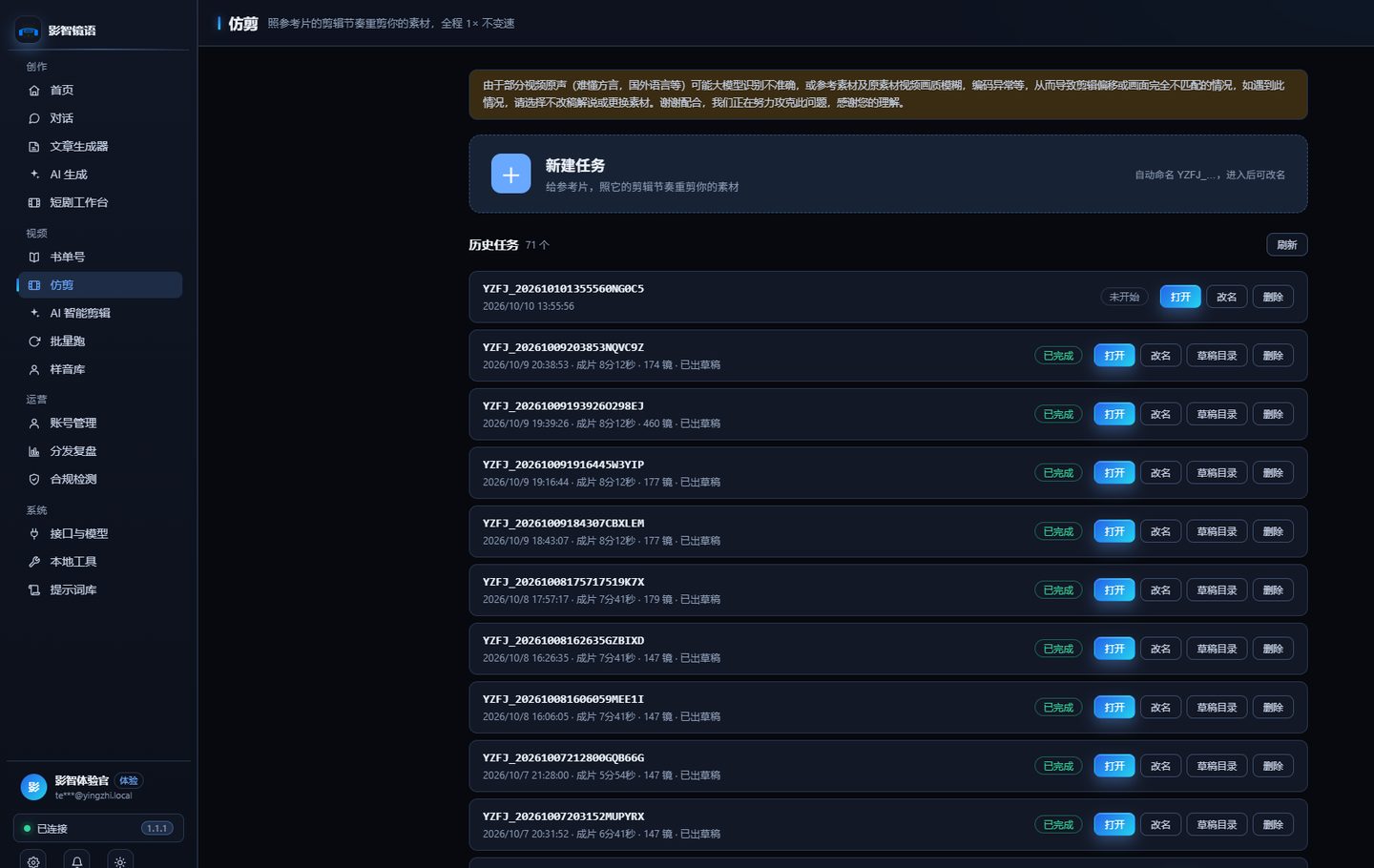The width and height of the screenshot is (1374, 868).
Task: Click the 影智体验官 user avatar
Action: [33, 787]
